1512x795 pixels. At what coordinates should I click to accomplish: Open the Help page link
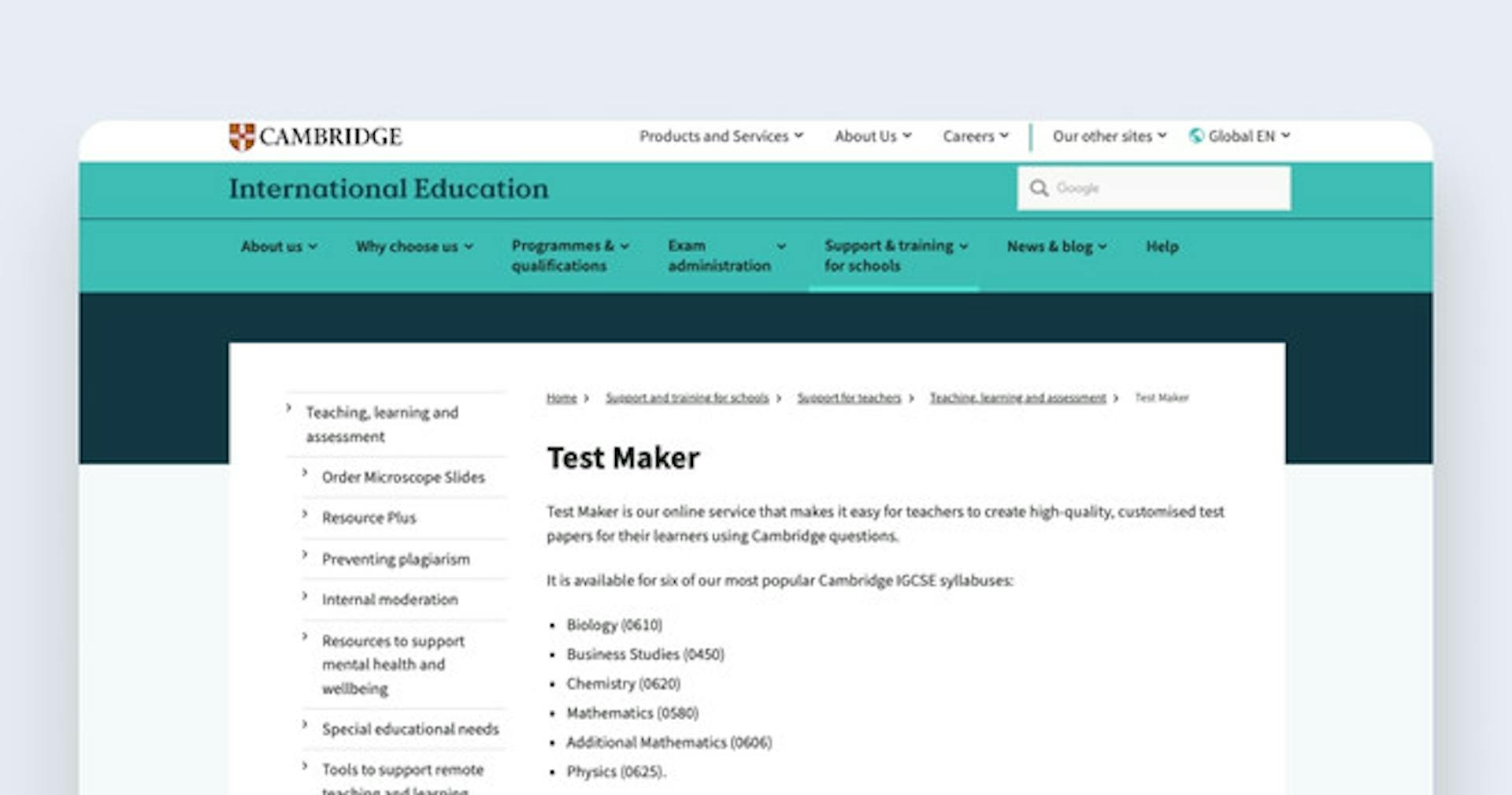pos(1162,247)
